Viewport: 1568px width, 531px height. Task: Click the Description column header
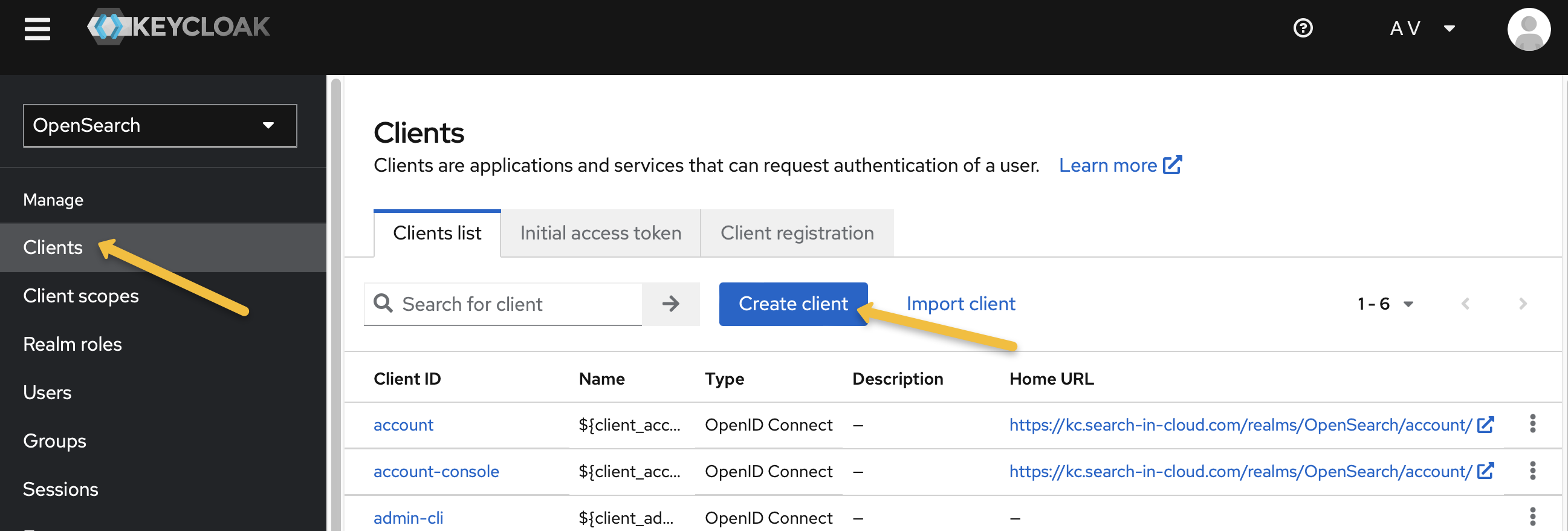click(898, 379)
